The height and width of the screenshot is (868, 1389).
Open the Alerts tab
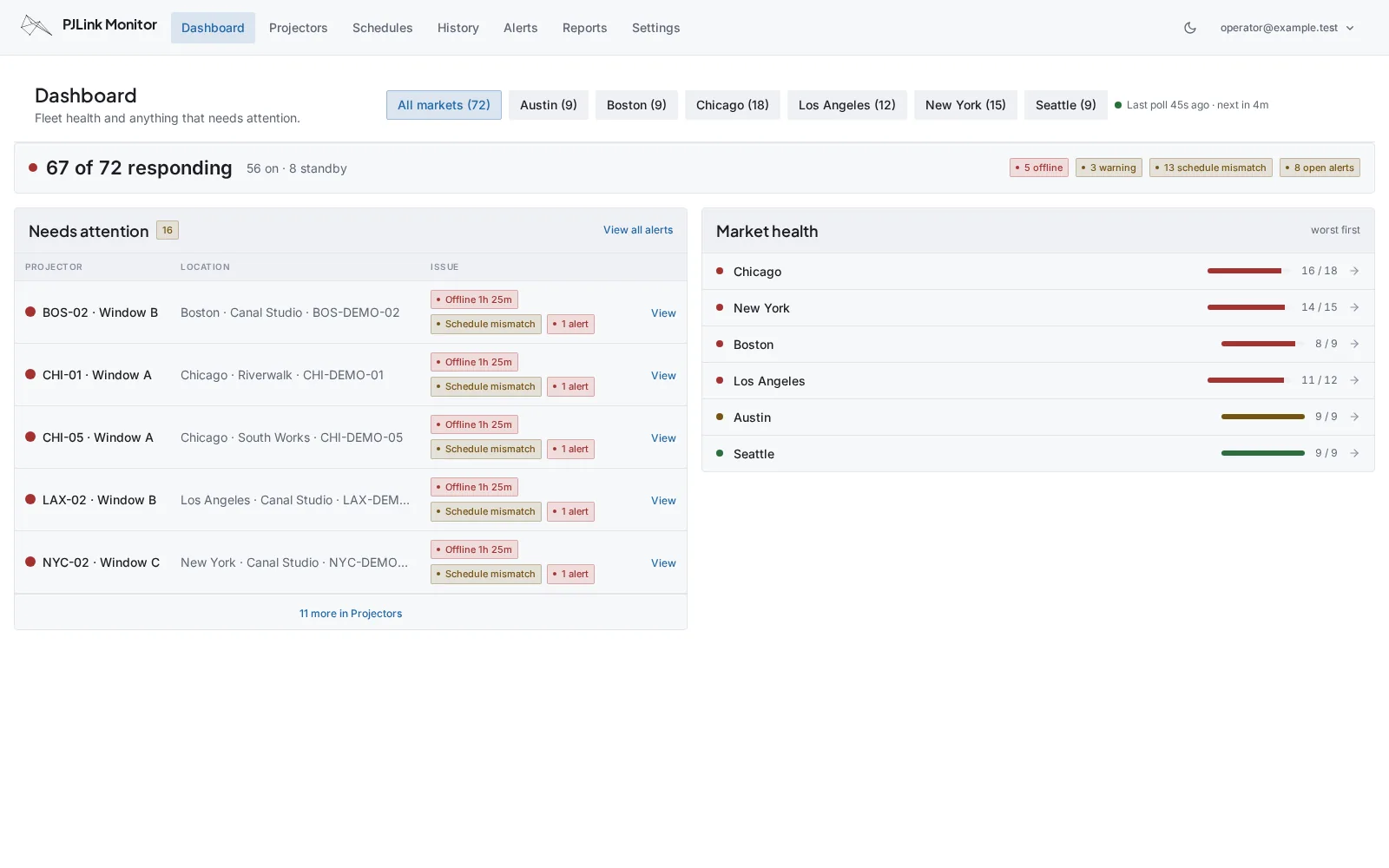[x=520, y=28]
